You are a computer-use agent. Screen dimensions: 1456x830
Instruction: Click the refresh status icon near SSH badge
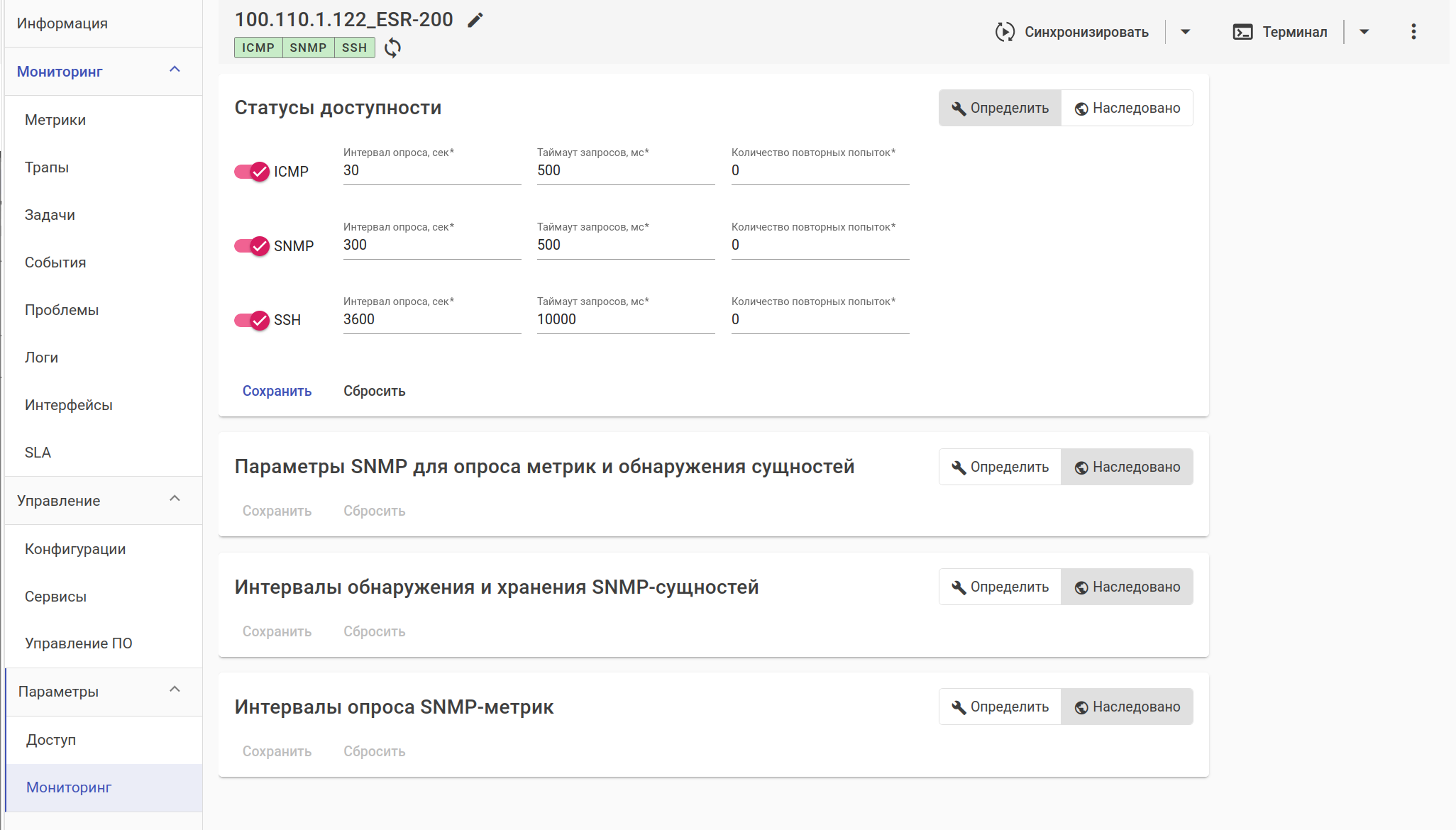coord(392,48)
